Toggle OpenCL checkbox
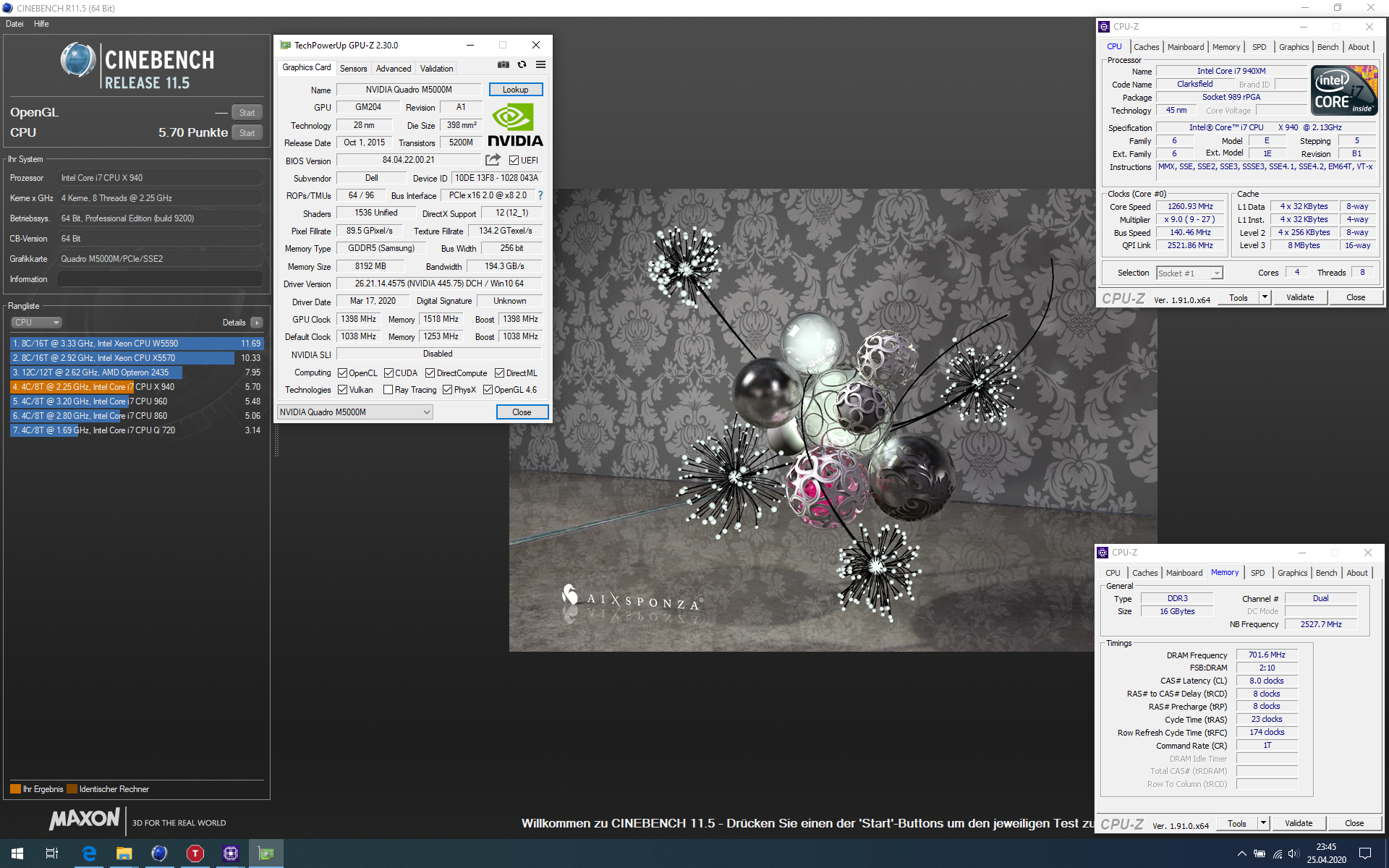This screenshot has width=1389, height=868. (x=343, y=373)
